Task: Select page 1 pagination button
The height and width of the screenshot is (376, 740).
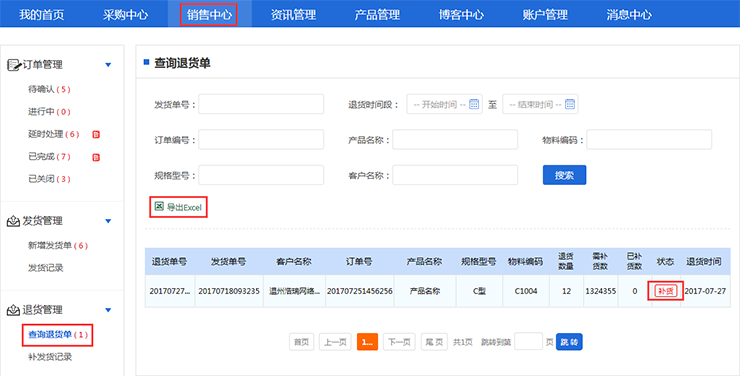Action: [x=368, y=342]
